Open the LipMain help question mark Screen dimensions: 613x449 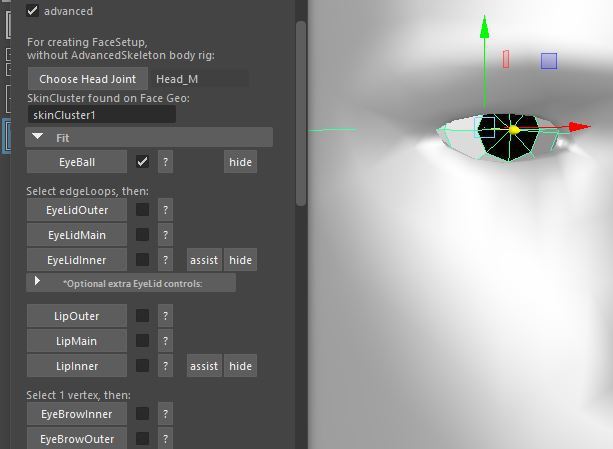pos(165,341)
